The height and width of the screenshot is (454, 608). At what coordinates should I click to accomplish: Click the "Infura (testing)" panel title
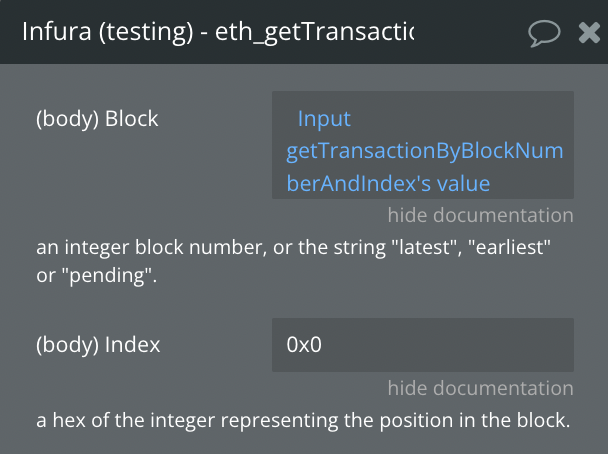pos(109,33)
